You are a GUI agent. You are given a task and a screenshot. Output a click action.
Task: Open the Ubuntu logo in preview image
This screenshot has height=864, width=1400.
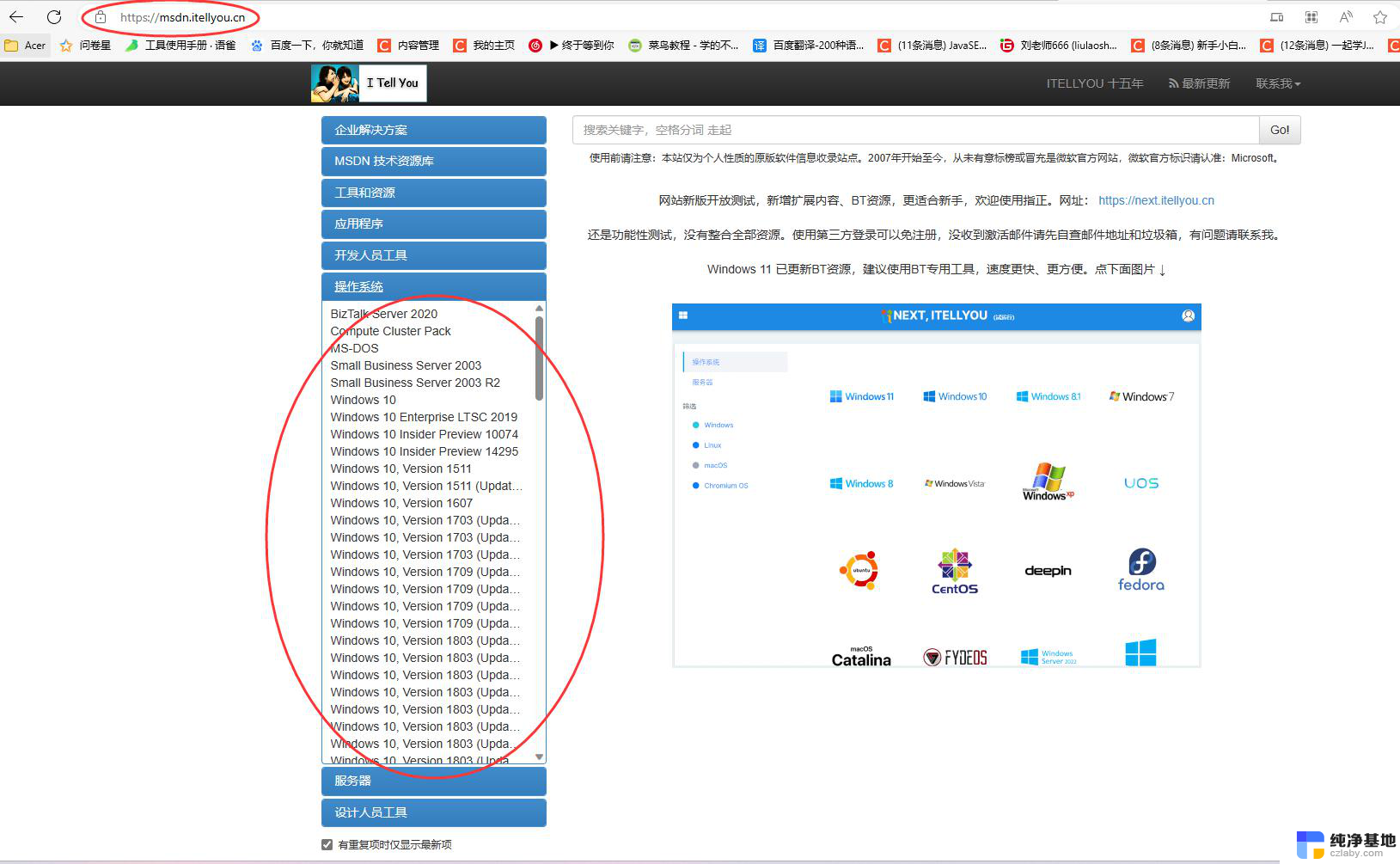[x=859, y=570]
